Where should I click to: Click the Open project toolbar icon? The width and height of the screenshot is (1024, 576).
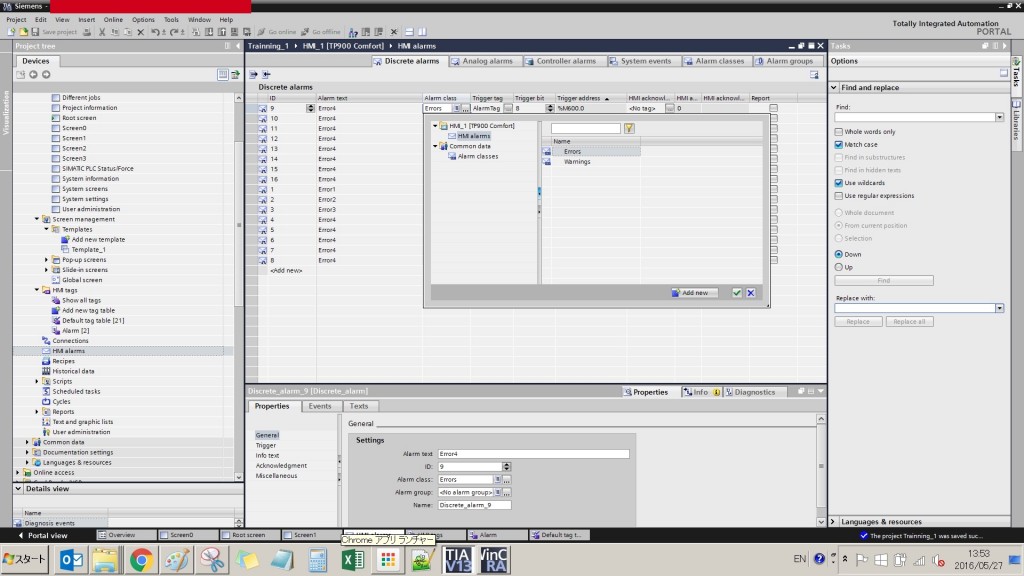click(x=24, y=31)
